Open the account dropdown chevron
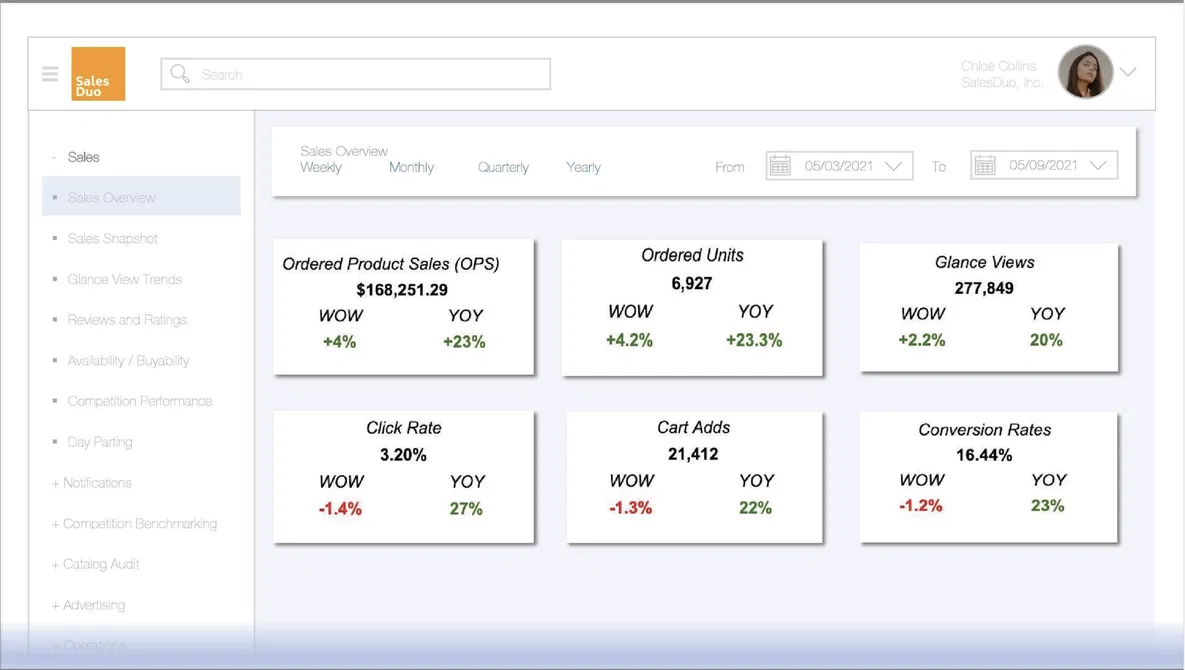The image size is (1185, 670). (1128, 73)
